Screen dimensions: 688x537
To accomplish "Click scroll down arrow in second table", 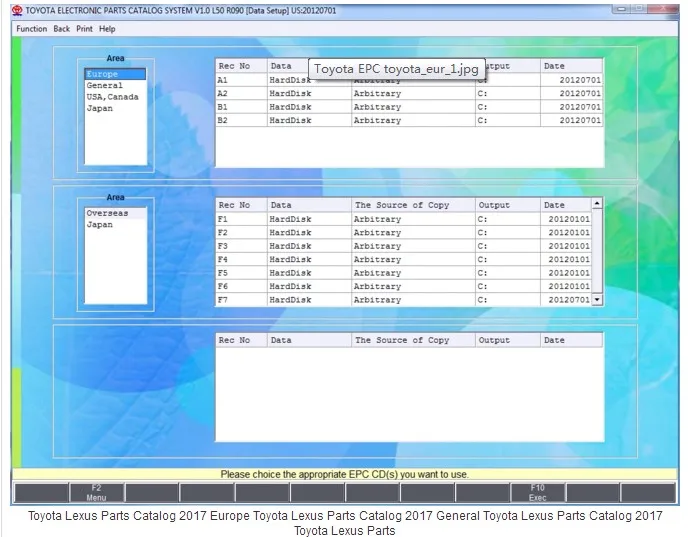I will click(x=597, y=300).
